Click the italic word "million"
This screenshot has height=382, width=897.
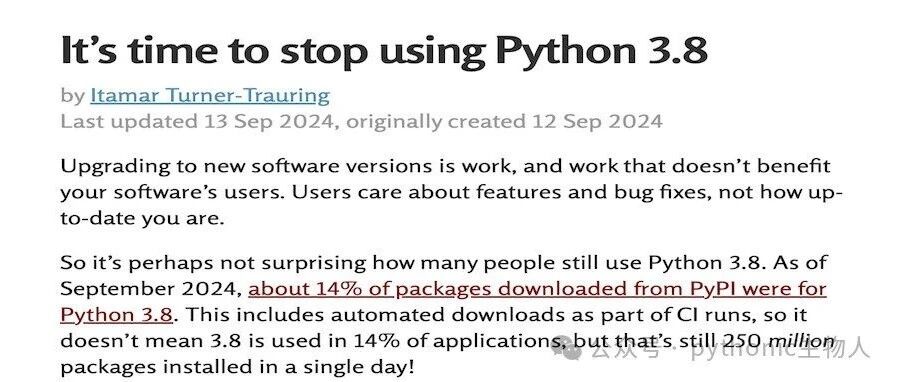point(800,341)
